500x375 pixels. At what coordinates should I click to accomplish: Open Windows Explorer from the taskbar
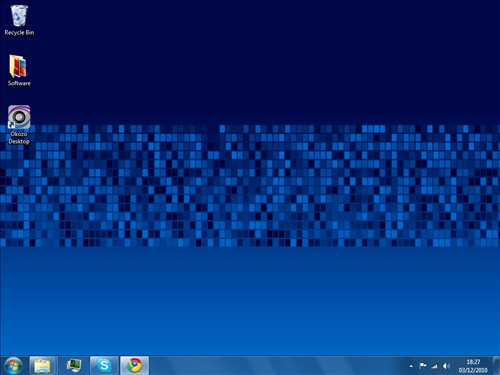[x=43, y=366]
